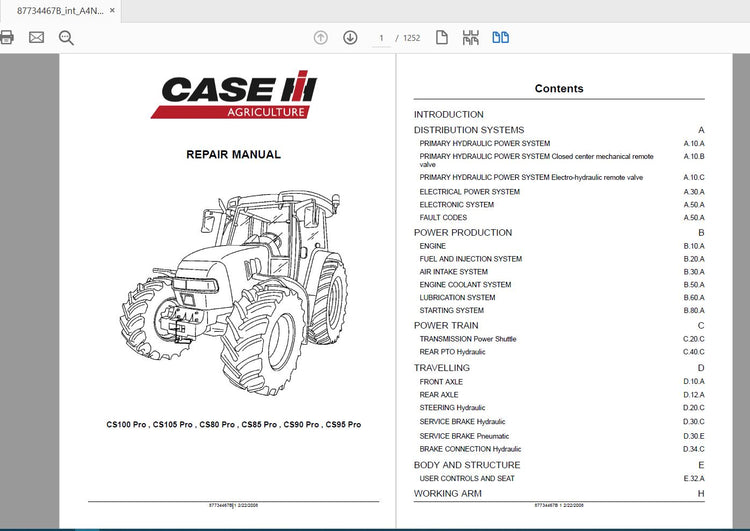
Task: Click LUBRICATION SYSTEM entry
Action: click(x=457, y=298)
